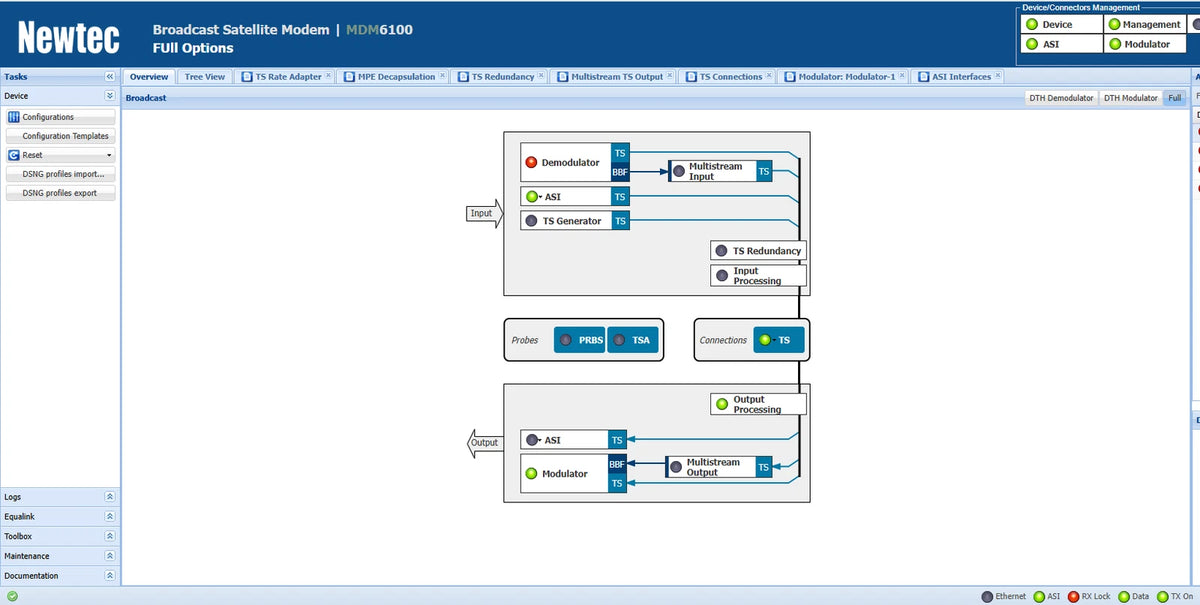Close the ASI Interfaces tab

click(x=998, y=76)
